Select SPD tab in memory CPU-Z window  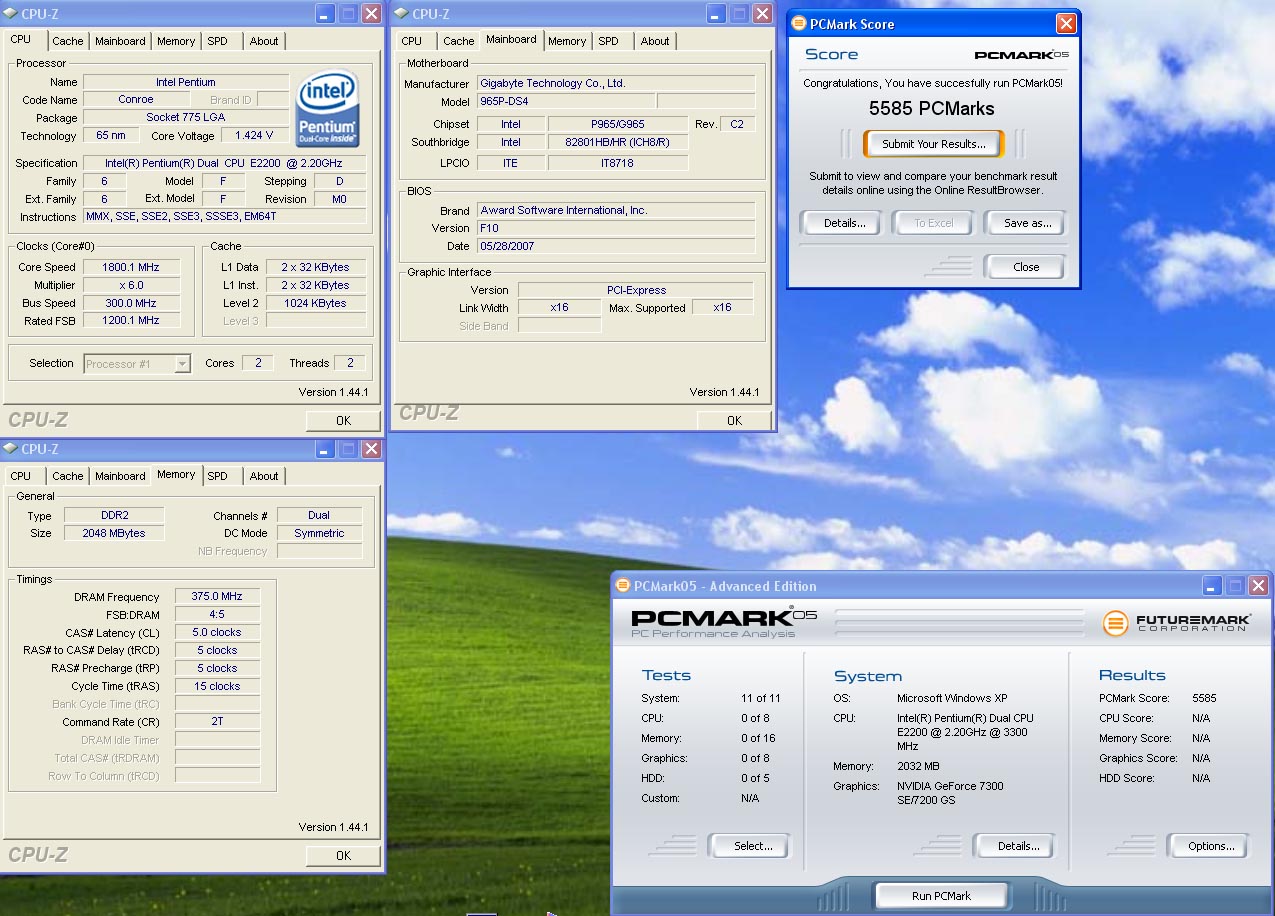tap(217, 476)
